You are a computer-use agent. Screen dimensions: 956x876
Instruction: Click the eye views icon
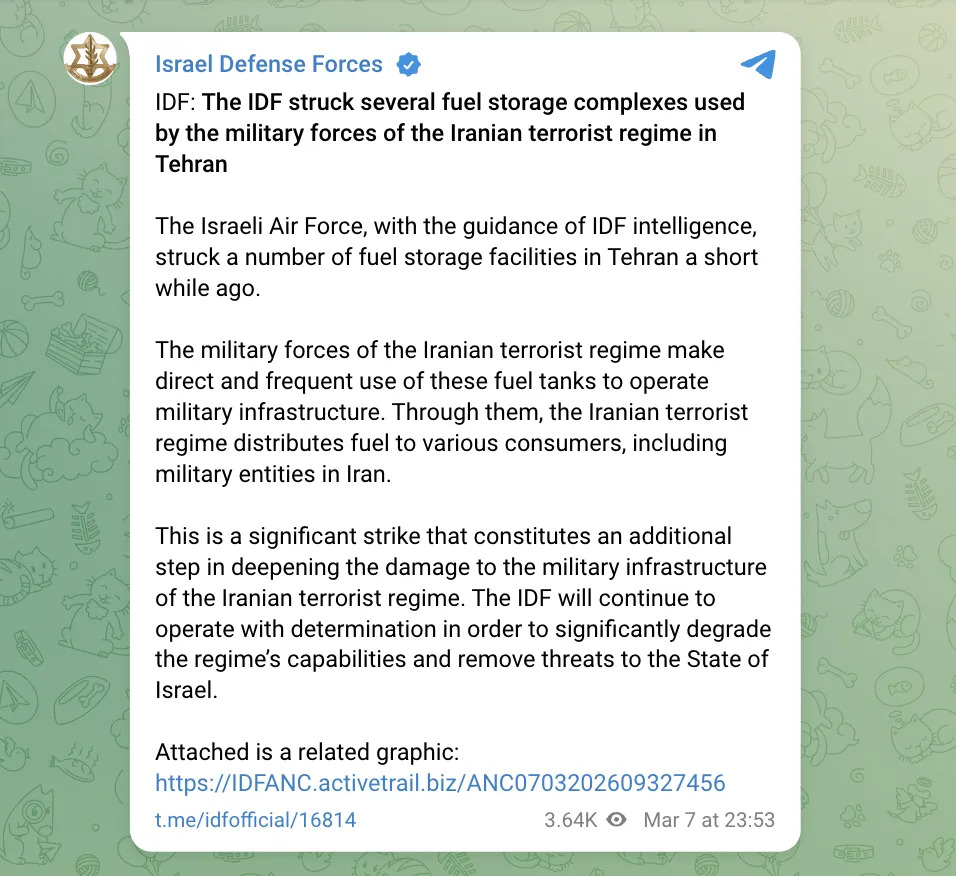tap(617, 820)
